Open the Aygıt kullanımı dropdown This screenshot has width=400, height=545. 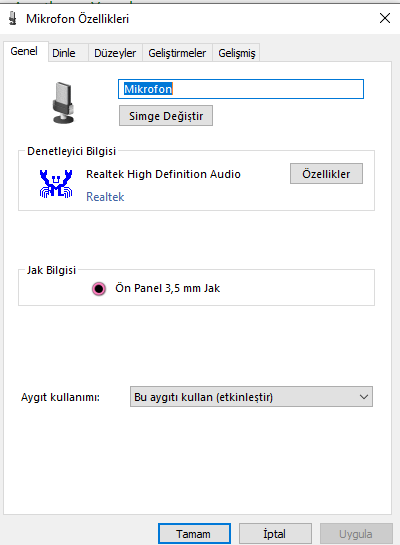[x=251, y=397]
